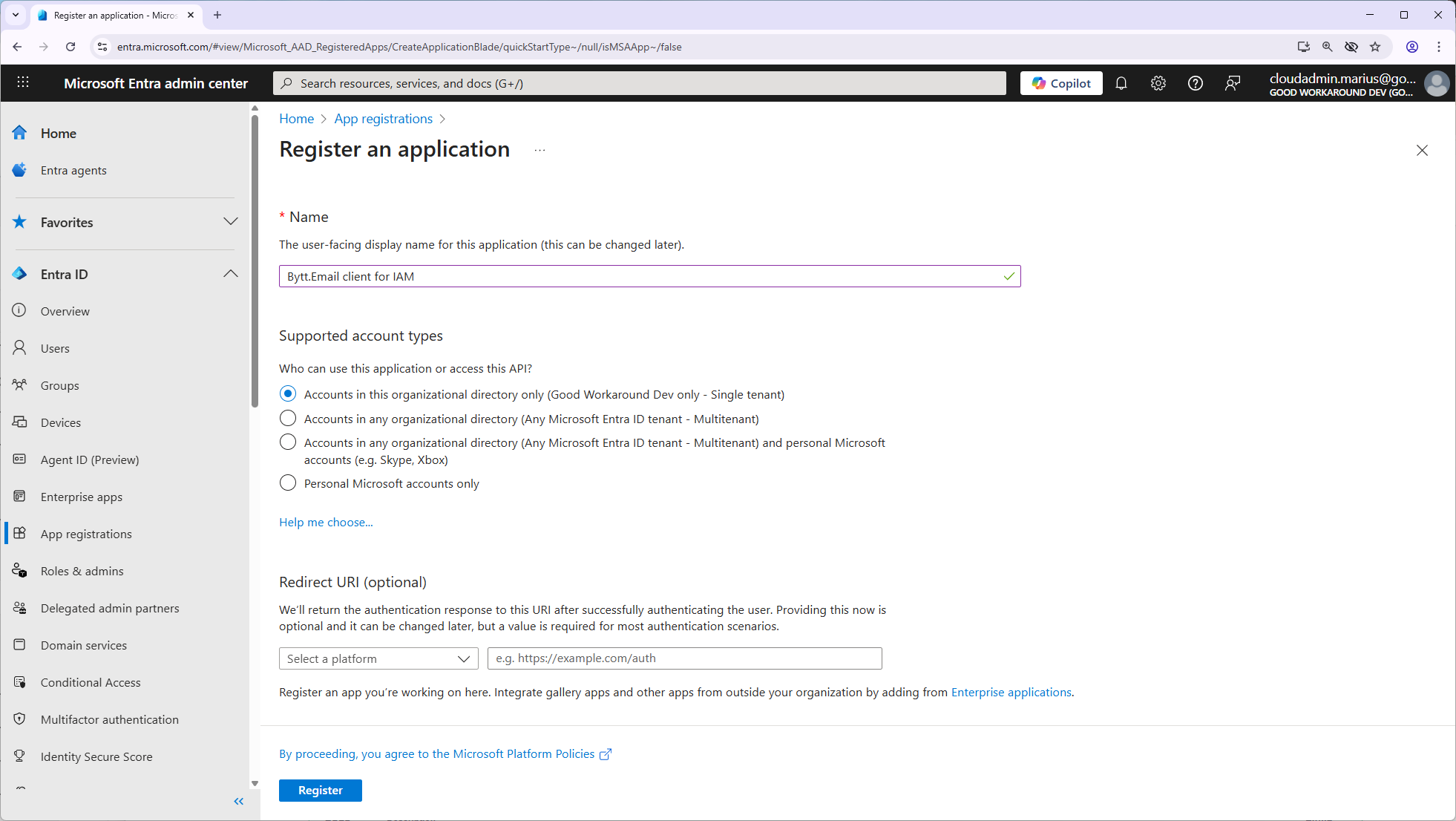1456x821 pixels.
Task: Open Roles & admins in sidebar
Action: point(82,571)
